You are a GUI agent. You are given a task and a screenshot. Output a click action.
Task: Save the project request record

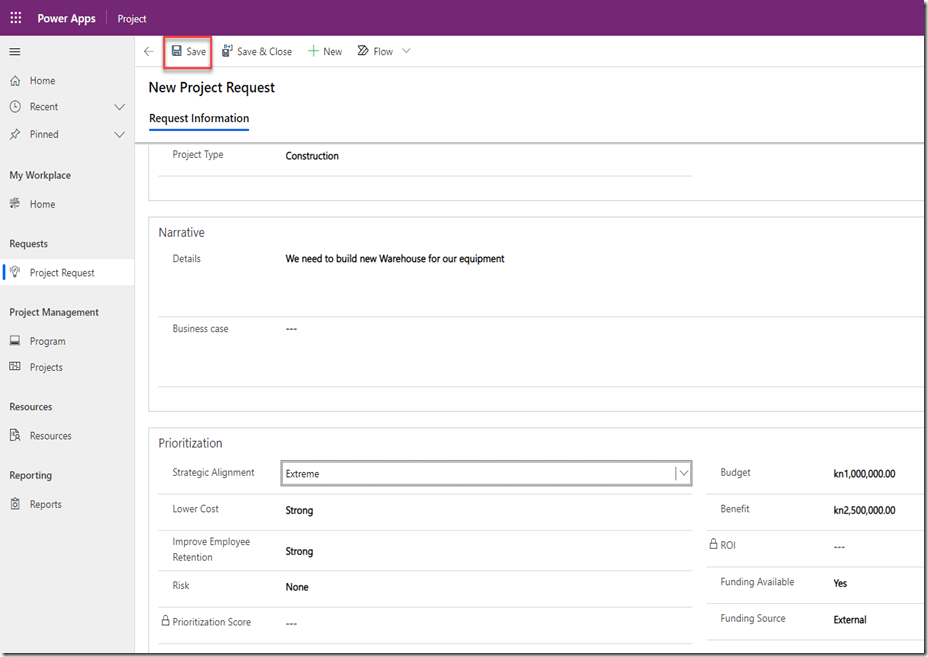[x=188, y=52]
